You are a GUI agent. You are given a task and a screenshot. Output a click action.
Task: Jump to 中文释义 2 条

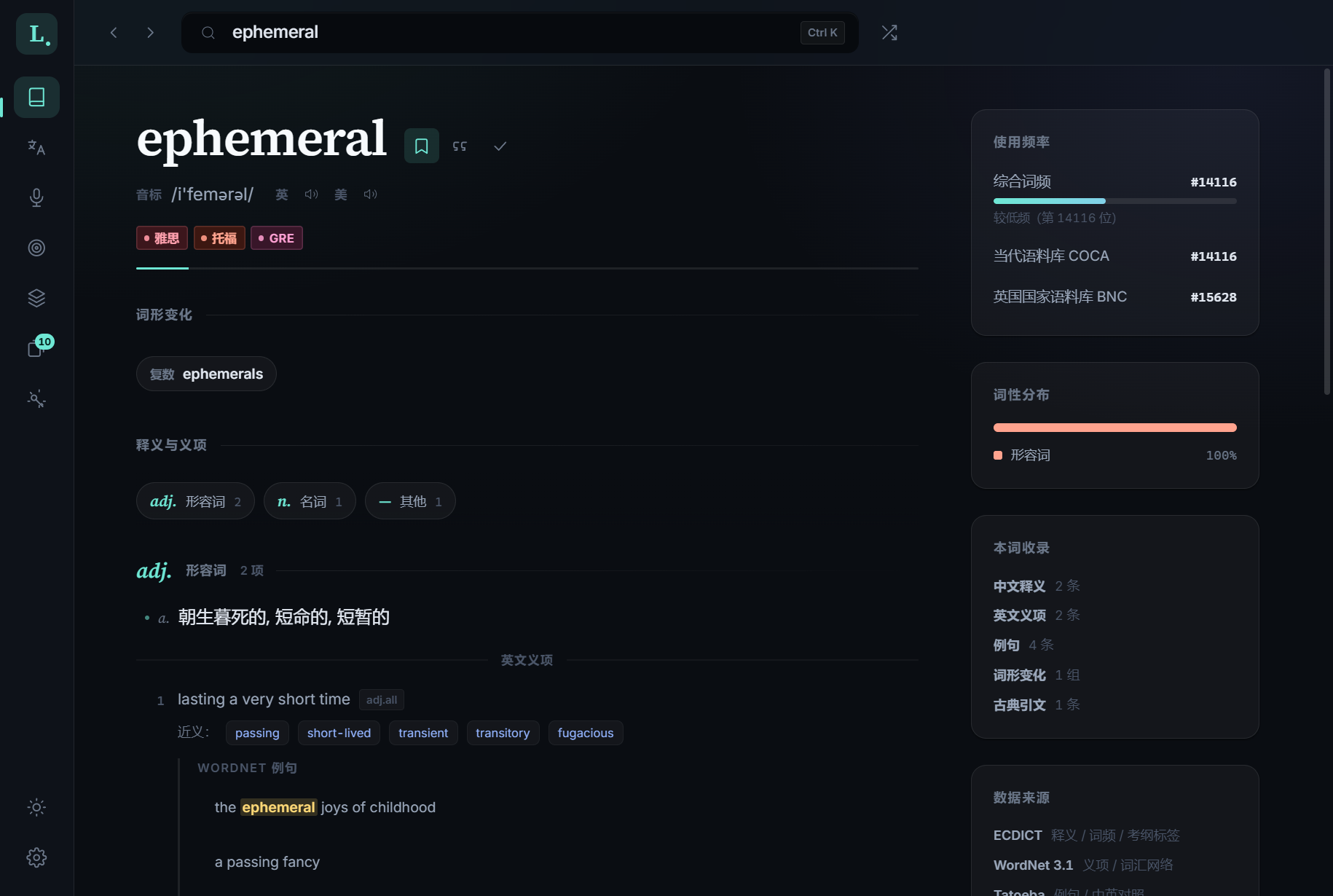point(1037,586)
